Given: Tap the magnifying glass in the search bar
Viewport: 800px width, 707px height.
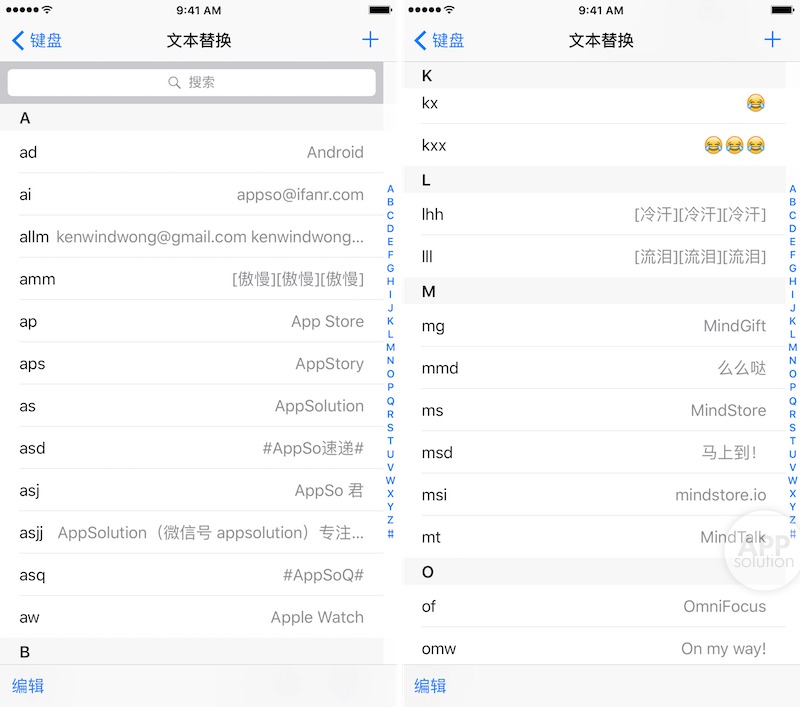Looking at the screenshot, I should pyautogui.click(x=174, y=82).
